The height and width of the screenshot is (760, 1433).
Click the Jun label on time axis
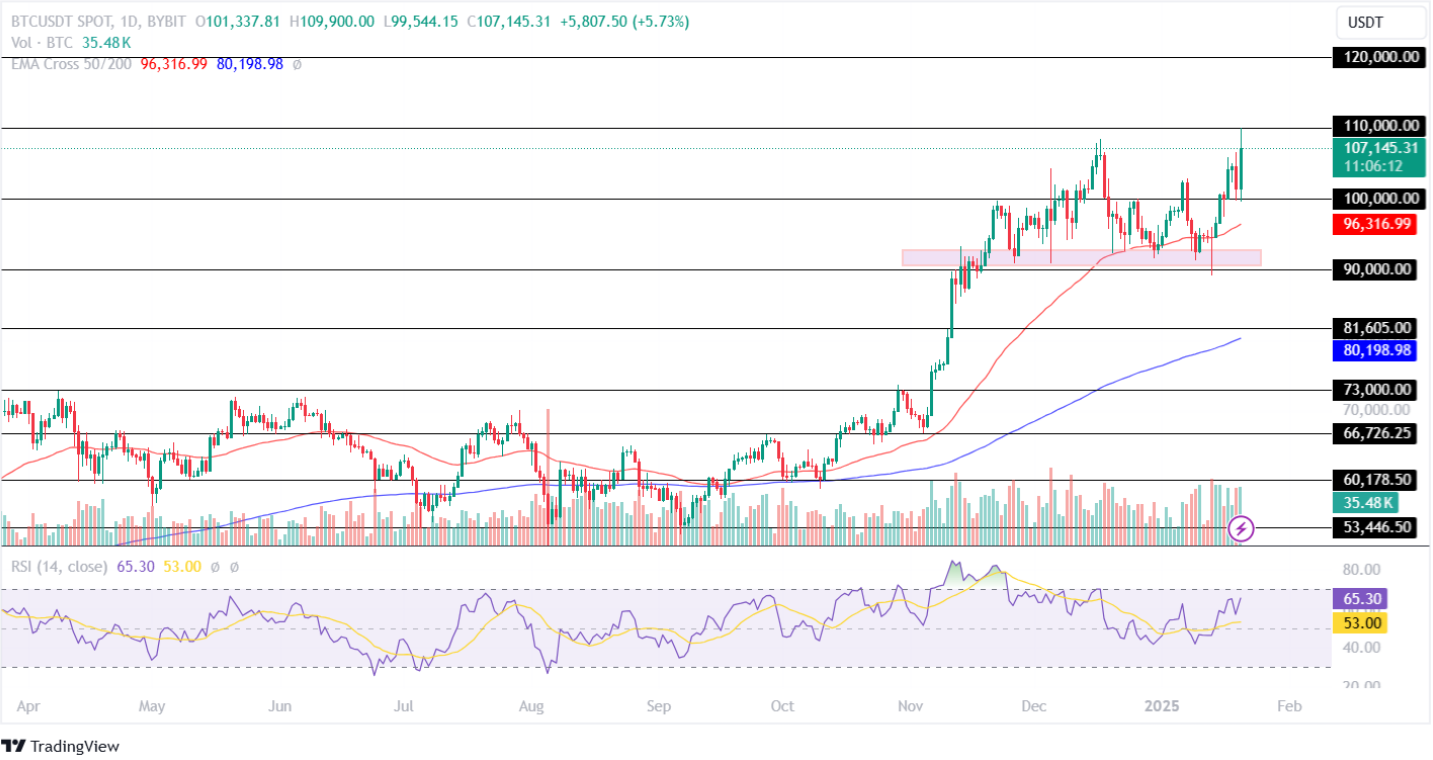280,706
